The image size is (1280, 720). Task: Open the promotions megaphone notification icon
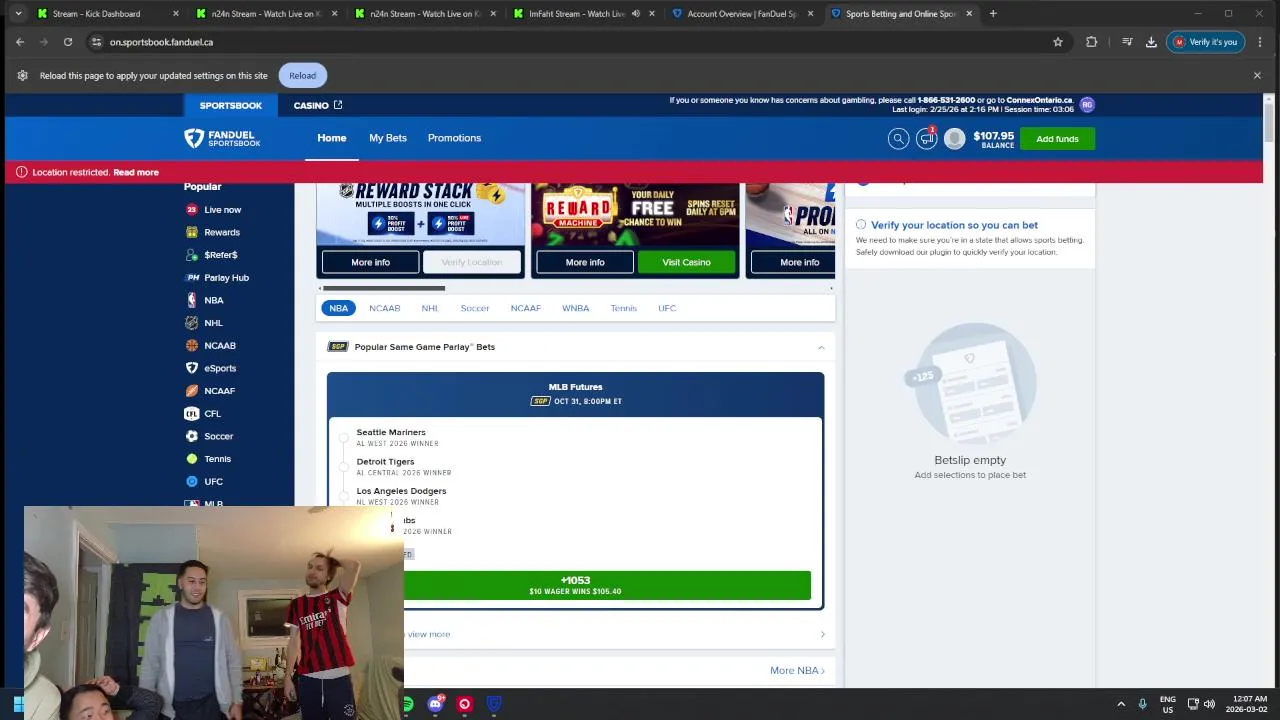927,139
